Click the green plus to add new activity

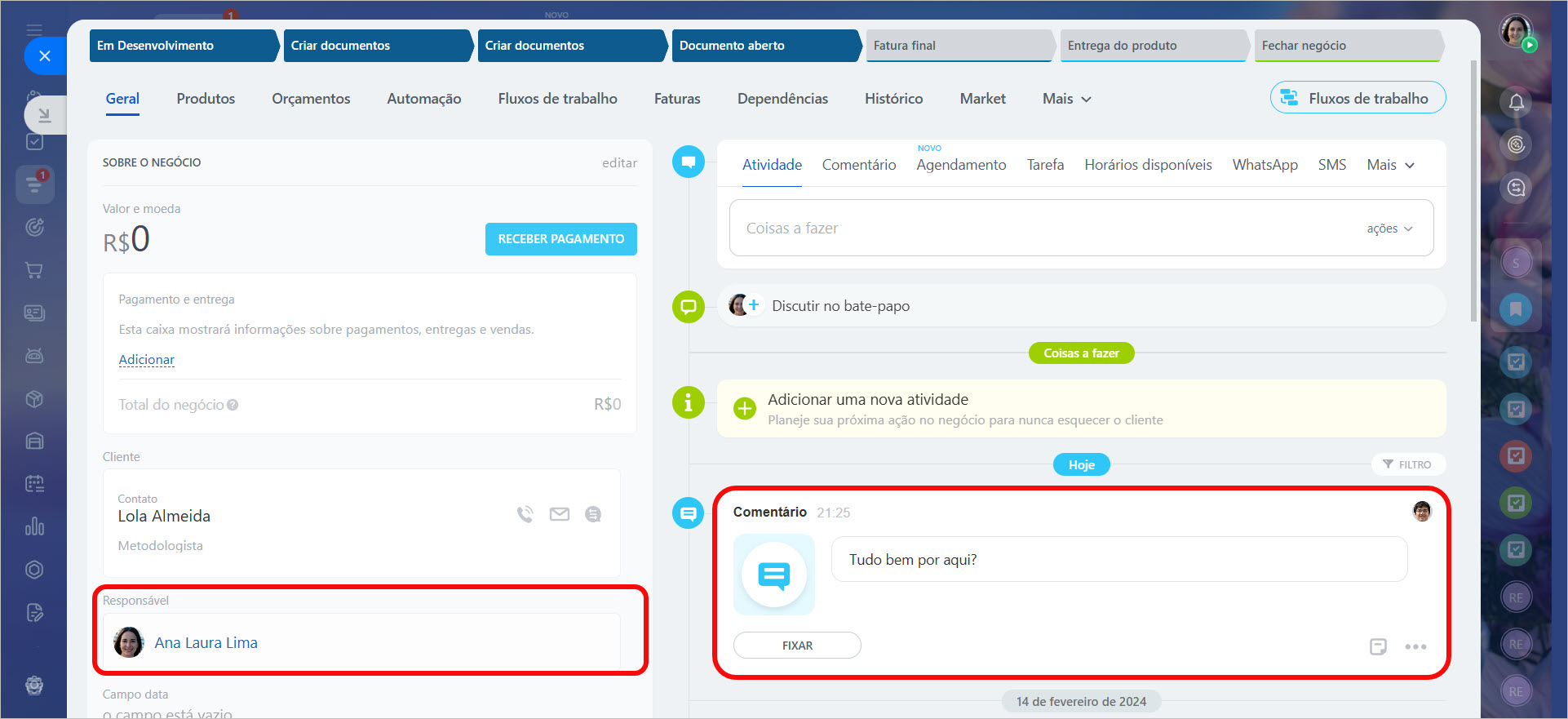(x=744, y=408)
